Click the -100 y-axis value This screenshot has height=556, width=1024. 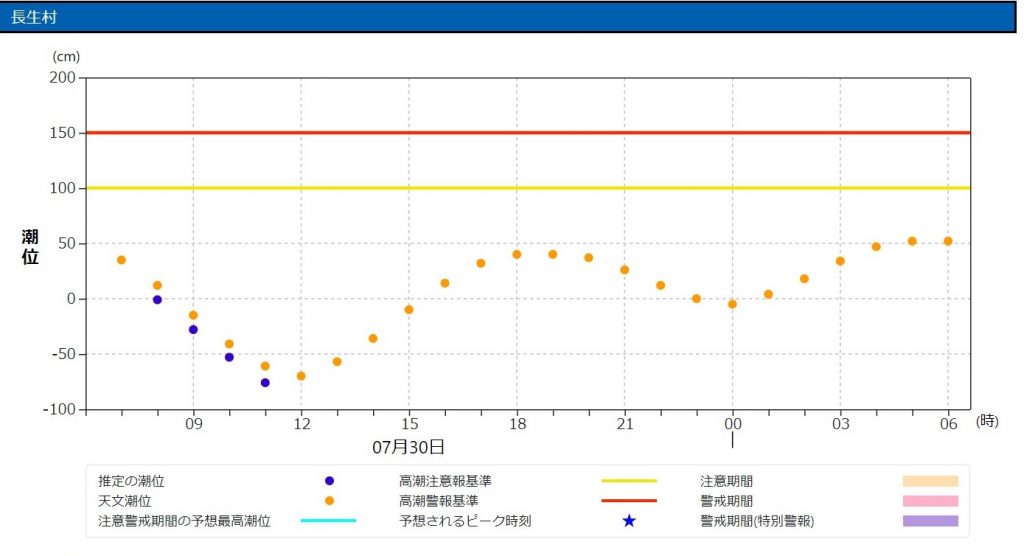click(59, 410)
